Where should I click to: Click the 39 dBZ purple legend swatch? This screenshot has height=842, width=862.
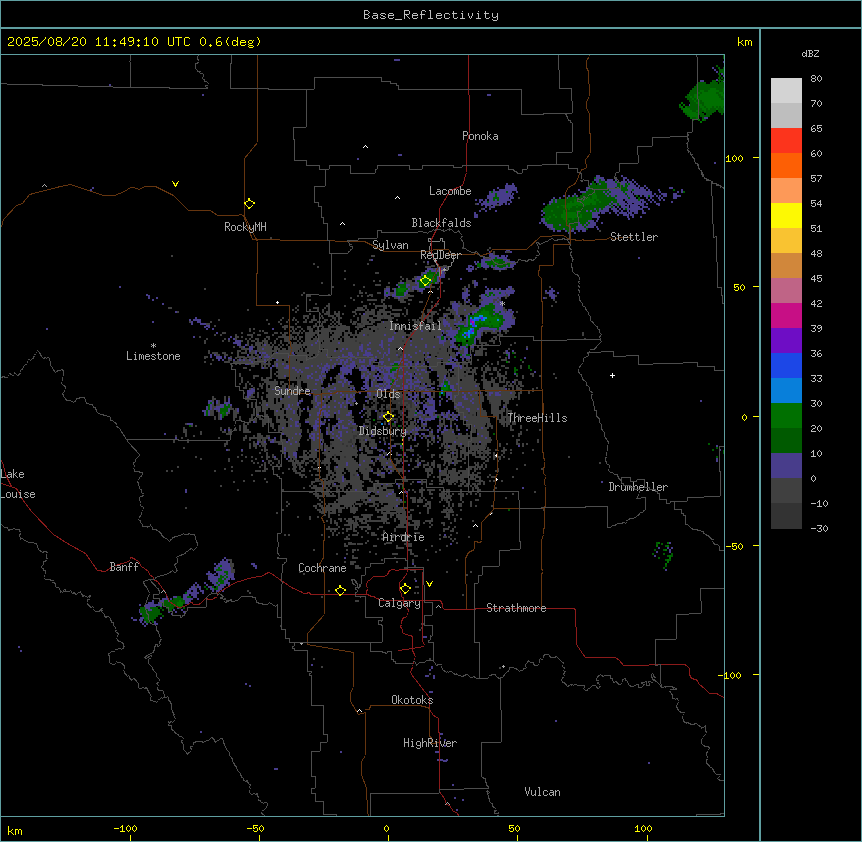(x=786, y=340)
